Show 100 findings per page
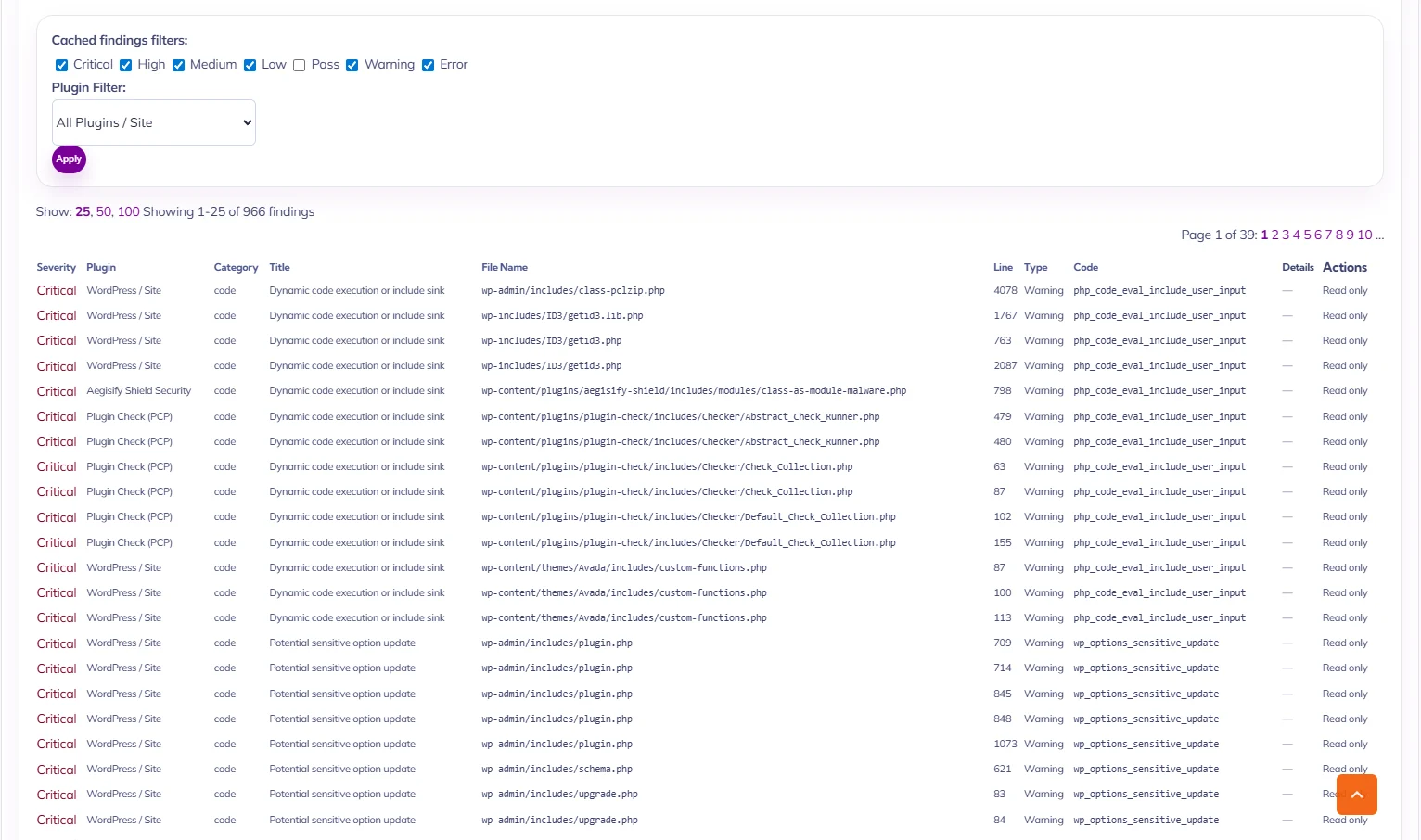1421x840 pixels. pos(128,211)
